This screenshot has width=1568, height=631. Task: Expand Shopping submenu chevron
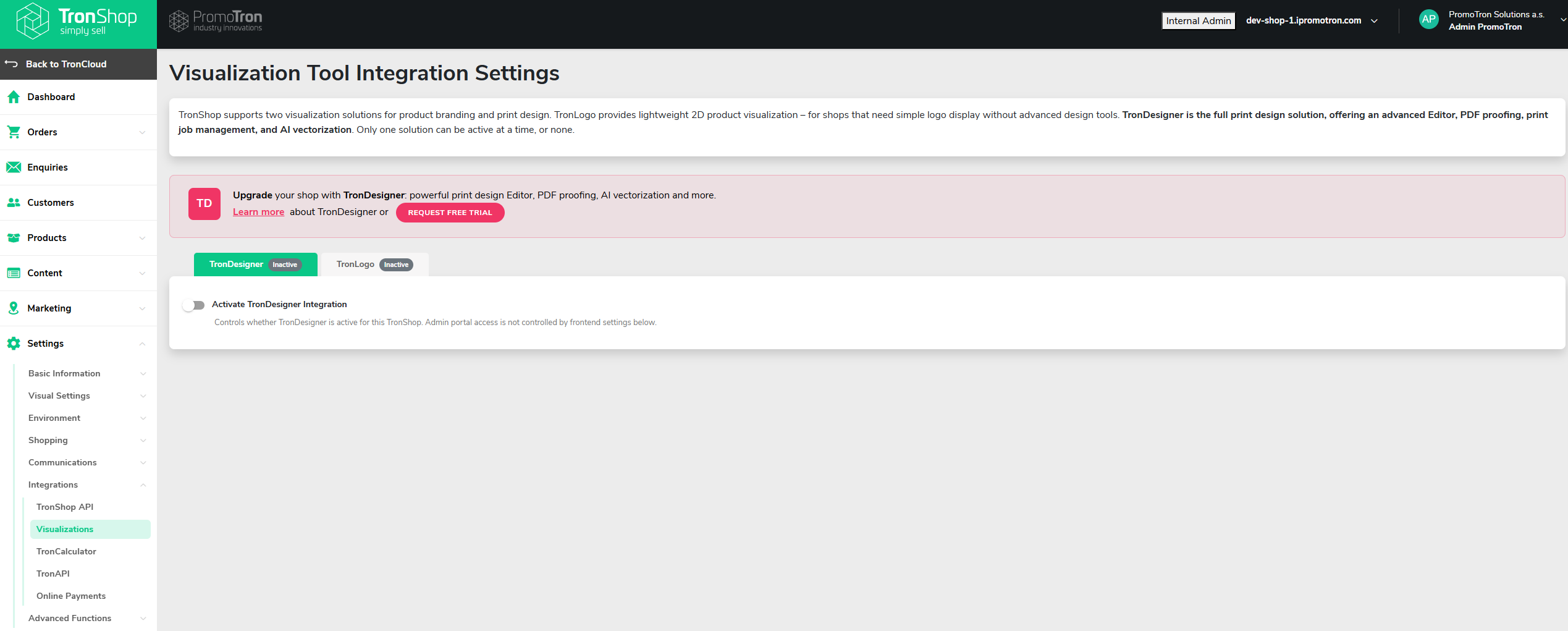click(x=143, y=441)
